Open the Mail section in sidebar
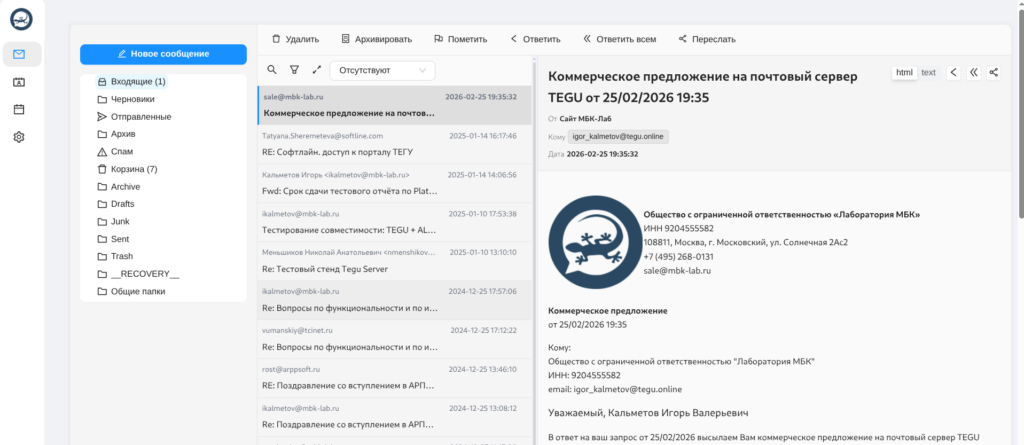 pos(20,54)
